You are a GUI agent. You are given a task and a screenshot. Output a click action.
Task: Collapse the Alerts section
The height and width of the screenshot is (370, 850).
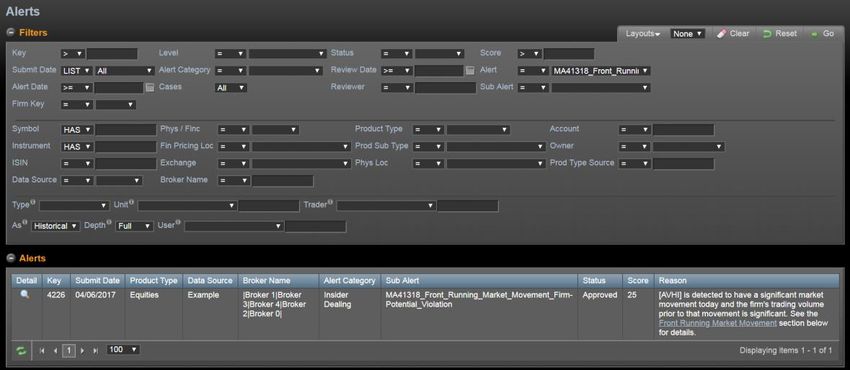10,258
